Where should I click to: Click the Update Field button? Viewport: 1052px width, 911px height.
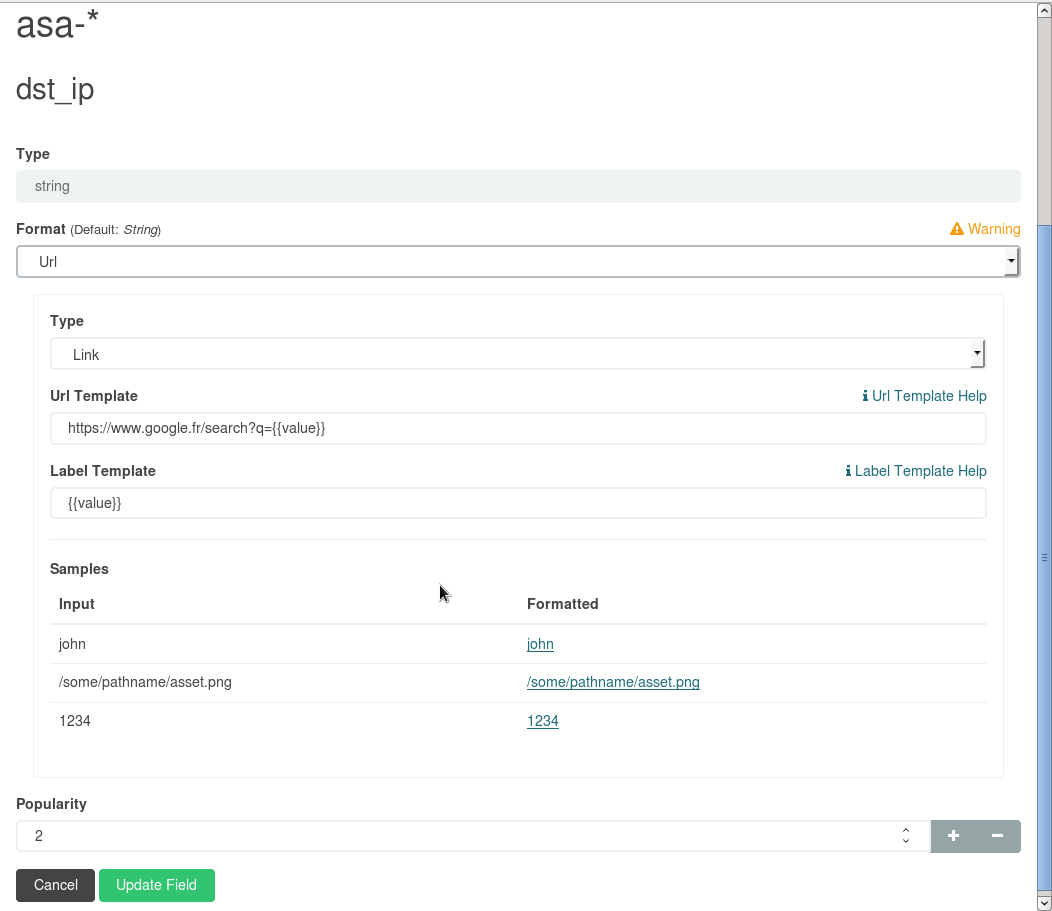coord(156,885)
